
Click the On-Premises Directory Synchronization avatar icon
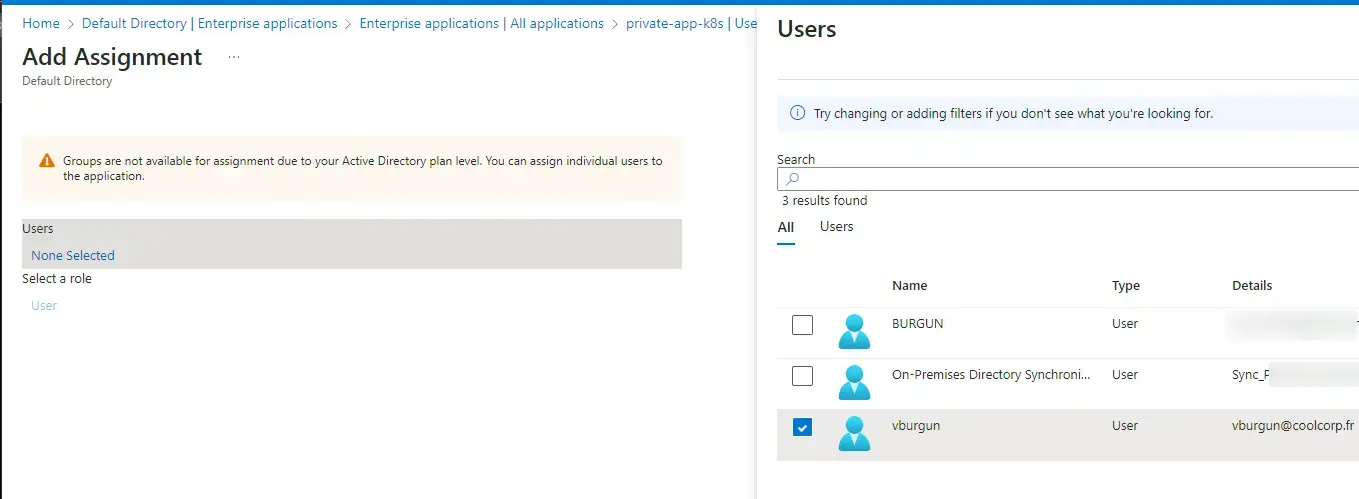pyautogui.click(x=854, y=381)
